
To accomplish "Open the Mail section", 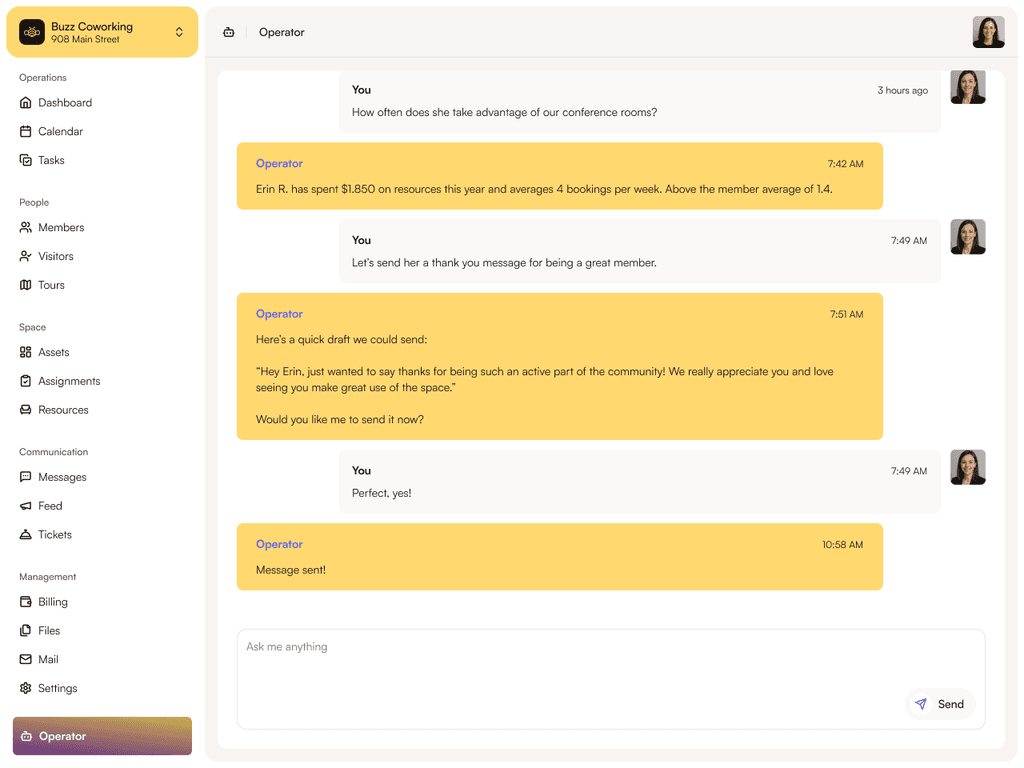I will point(48,659).
